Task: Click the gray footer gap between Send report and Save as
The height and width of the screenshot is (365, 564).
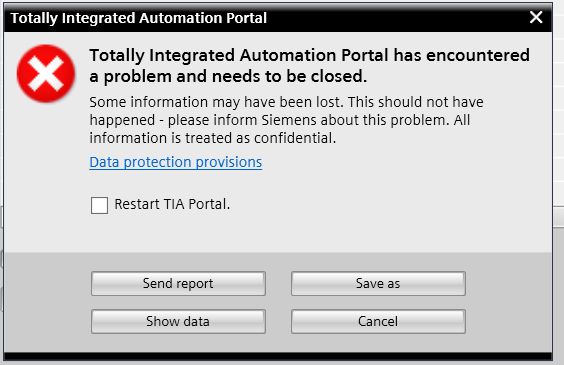Action: [x=278, y=283]
